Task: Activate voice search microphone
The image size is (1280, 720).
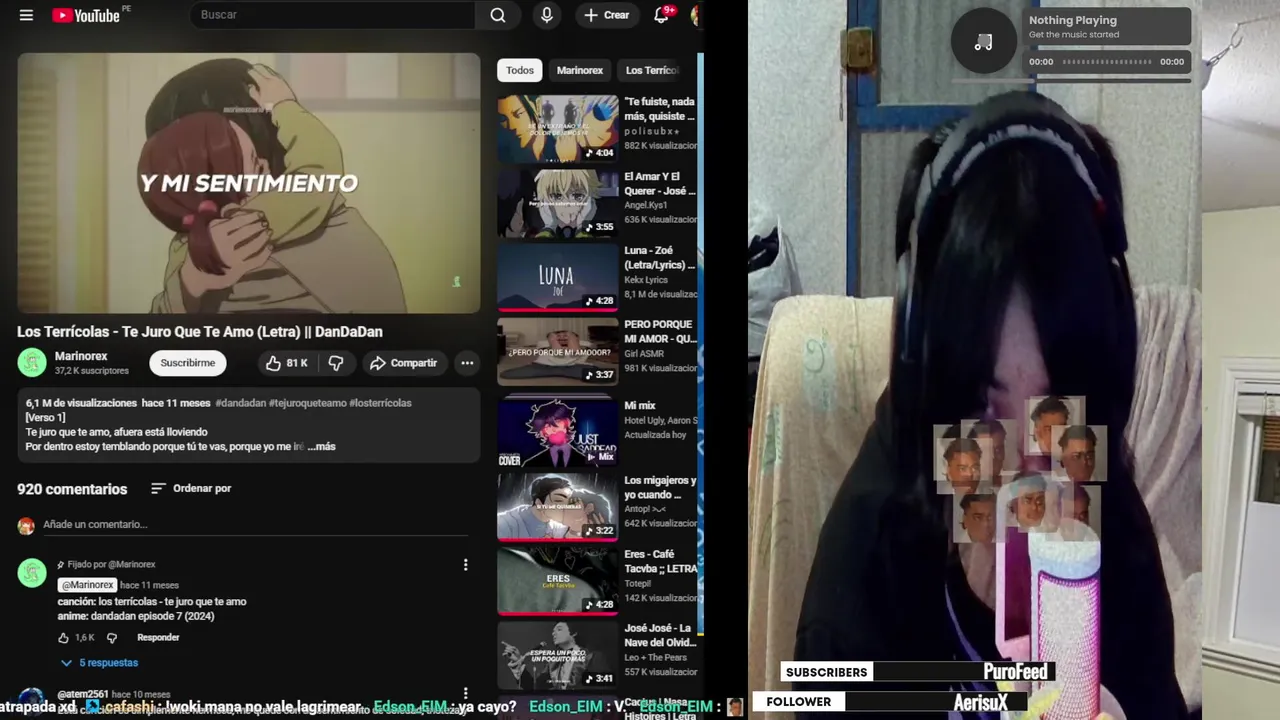Action: [546, 15]
